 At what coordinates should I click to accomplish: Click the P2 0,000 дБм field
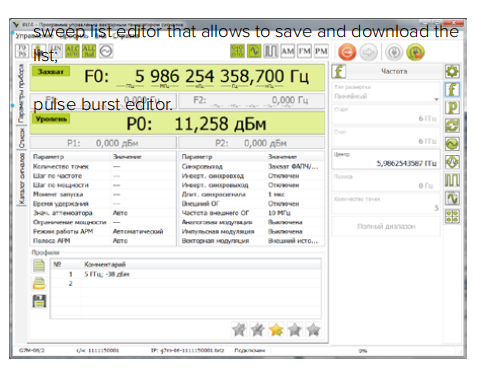click(252, 143)
